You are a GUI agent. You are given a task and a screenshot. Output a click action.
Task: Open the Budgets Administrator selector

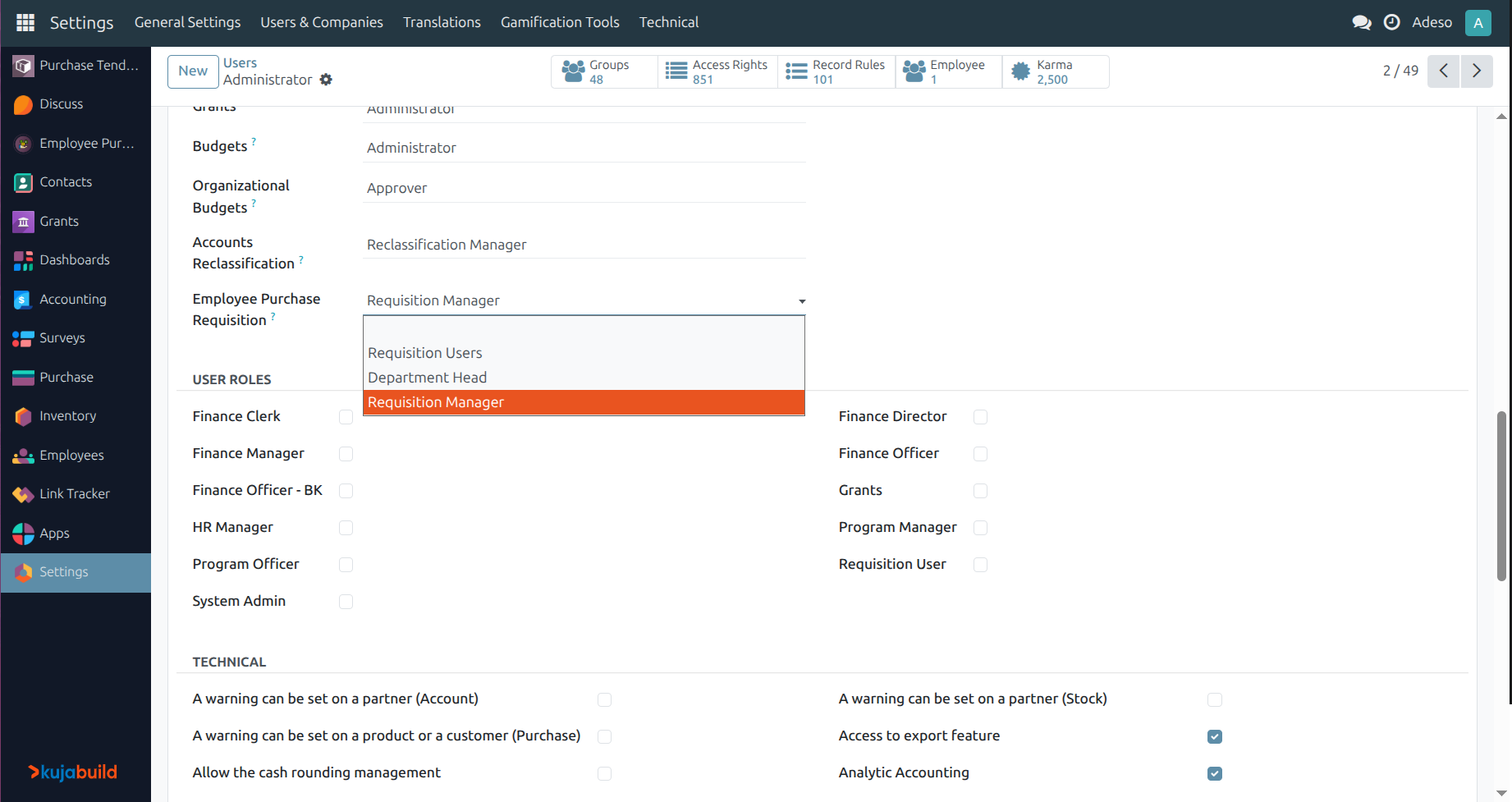(x=584, y=148)
